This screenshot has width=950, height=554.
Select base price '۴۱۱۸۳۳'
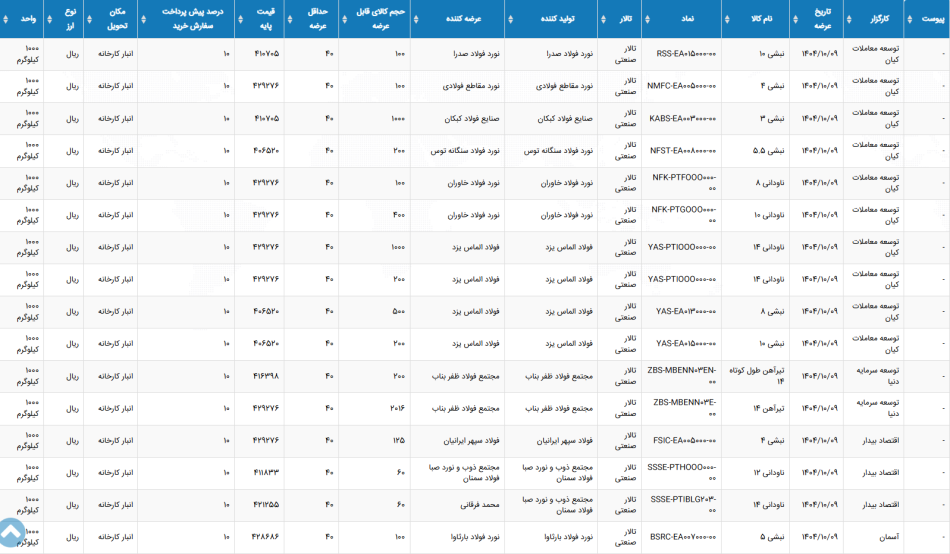(x=266, y=473)
